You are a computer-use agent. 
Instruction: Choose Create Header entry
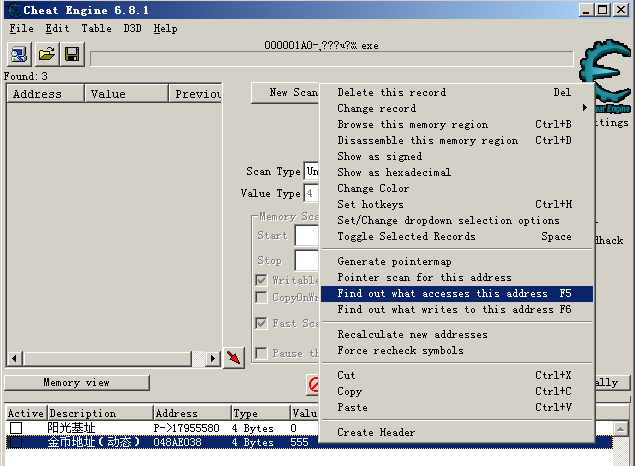click(x=457, y=432)
